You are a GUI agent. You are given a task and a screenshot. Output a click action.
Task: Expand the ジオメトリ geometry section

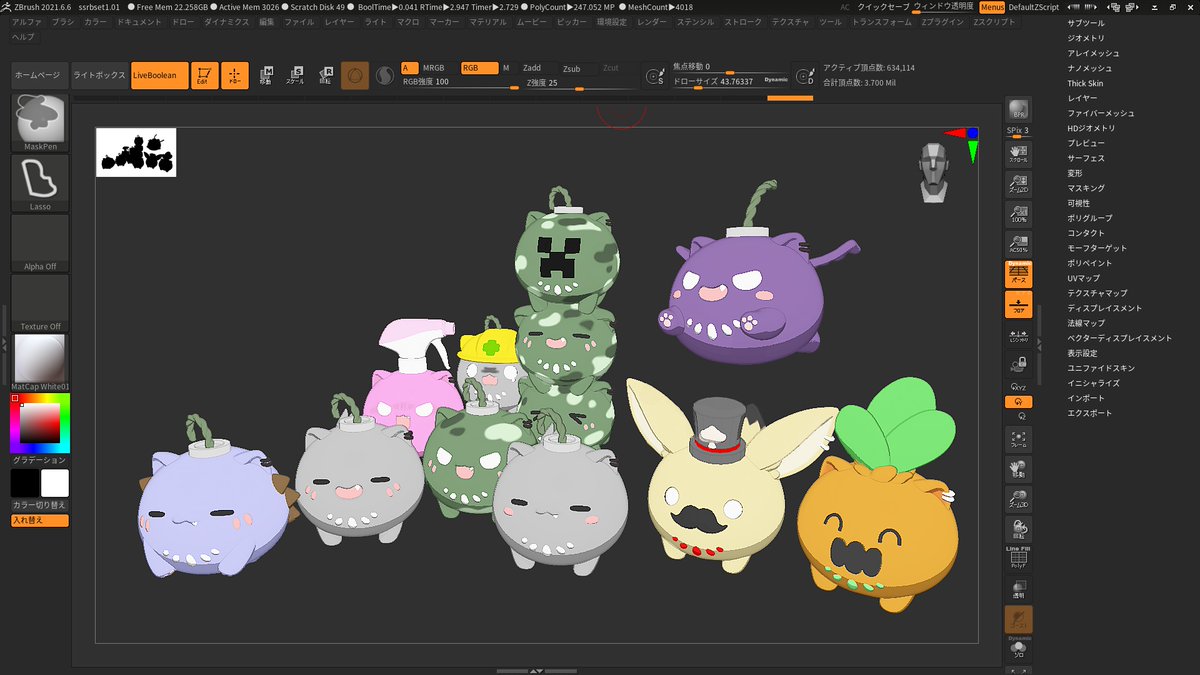[1086, 38]
